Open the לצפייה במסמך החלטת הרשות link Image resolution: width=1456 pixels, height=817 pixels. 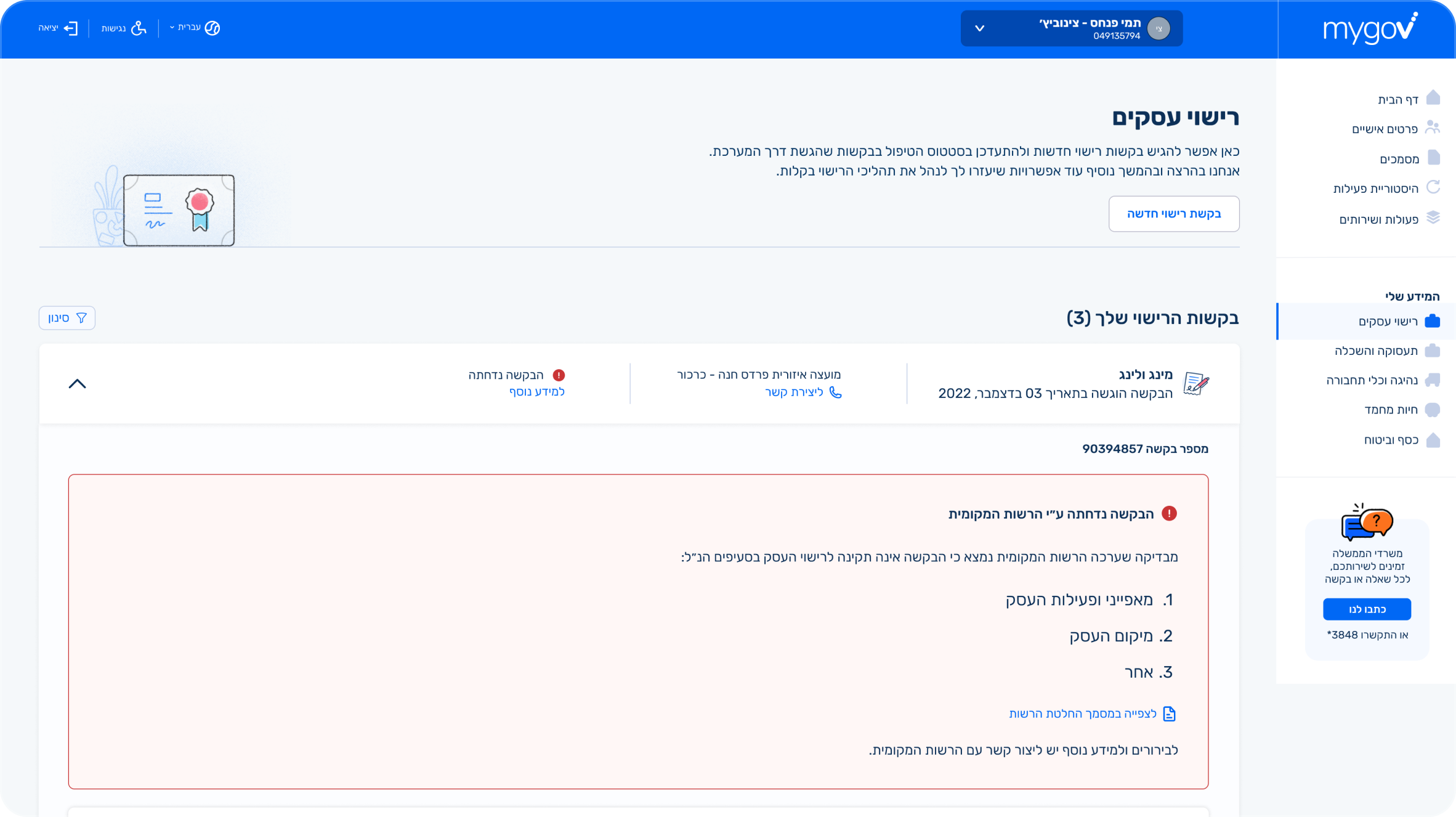[x=1083, y=713]
